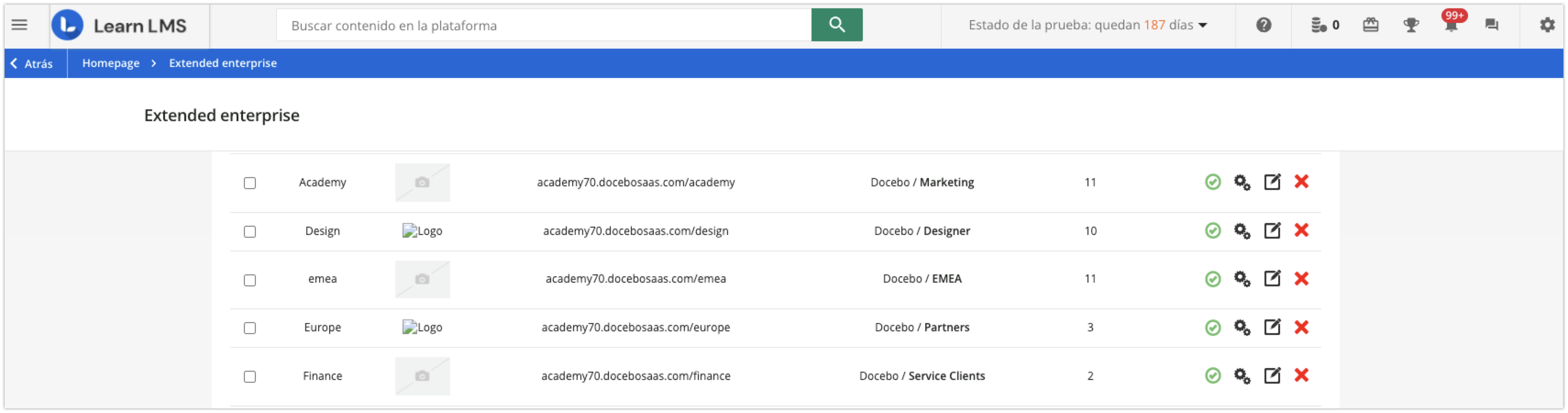Click the Extended enterprise breadcrumb
1568x413 pixels.
223,63
